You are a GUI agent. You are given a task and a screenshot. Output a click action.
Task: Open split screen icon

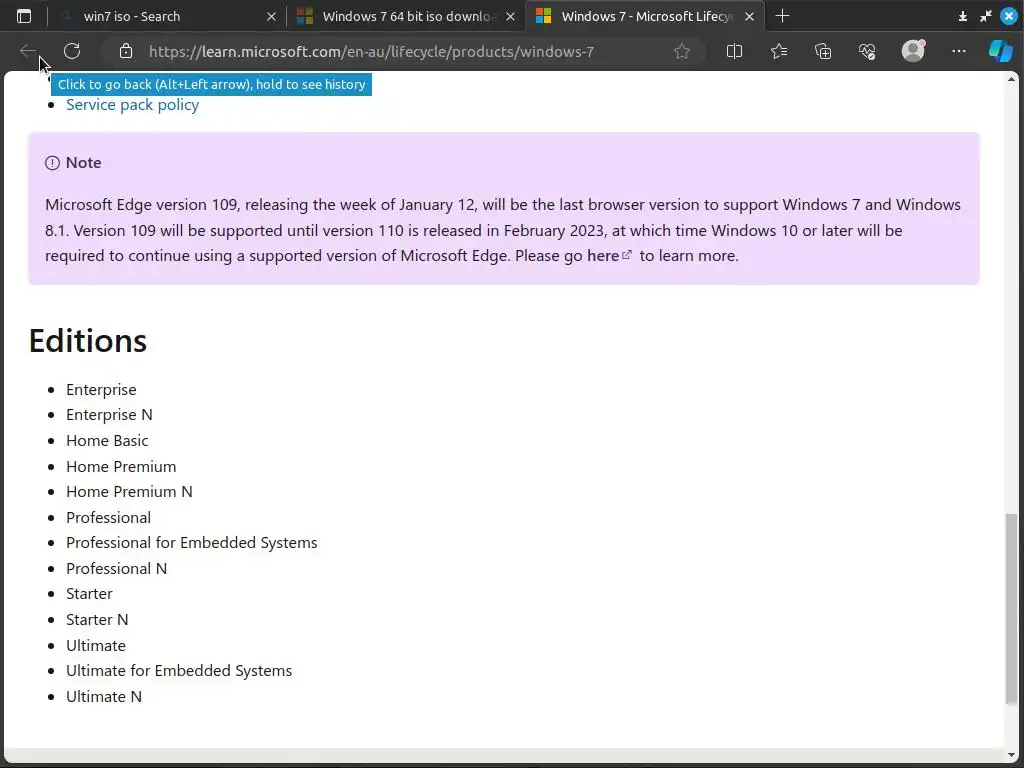click(734, 51)
